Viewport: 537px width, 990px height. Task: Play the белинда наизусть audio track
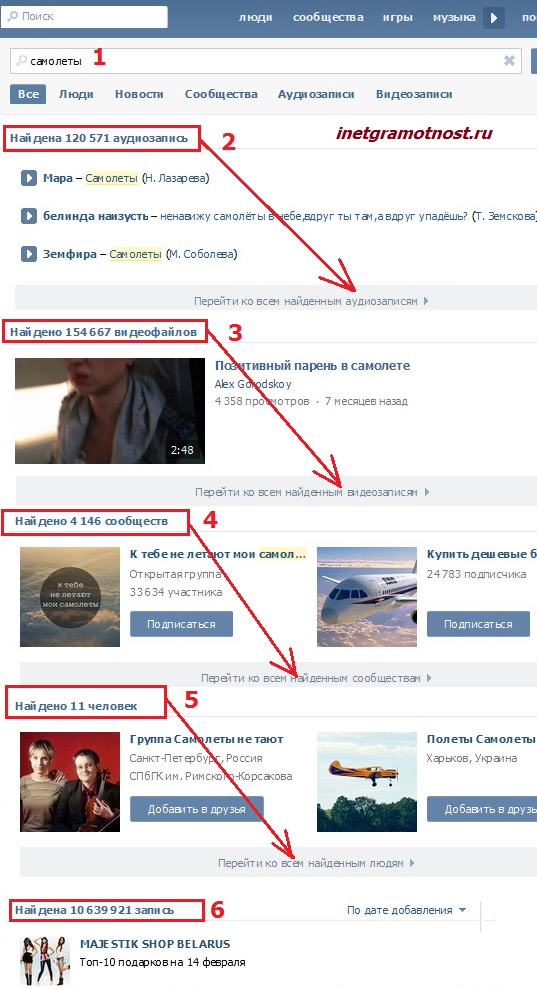point(28,216)
